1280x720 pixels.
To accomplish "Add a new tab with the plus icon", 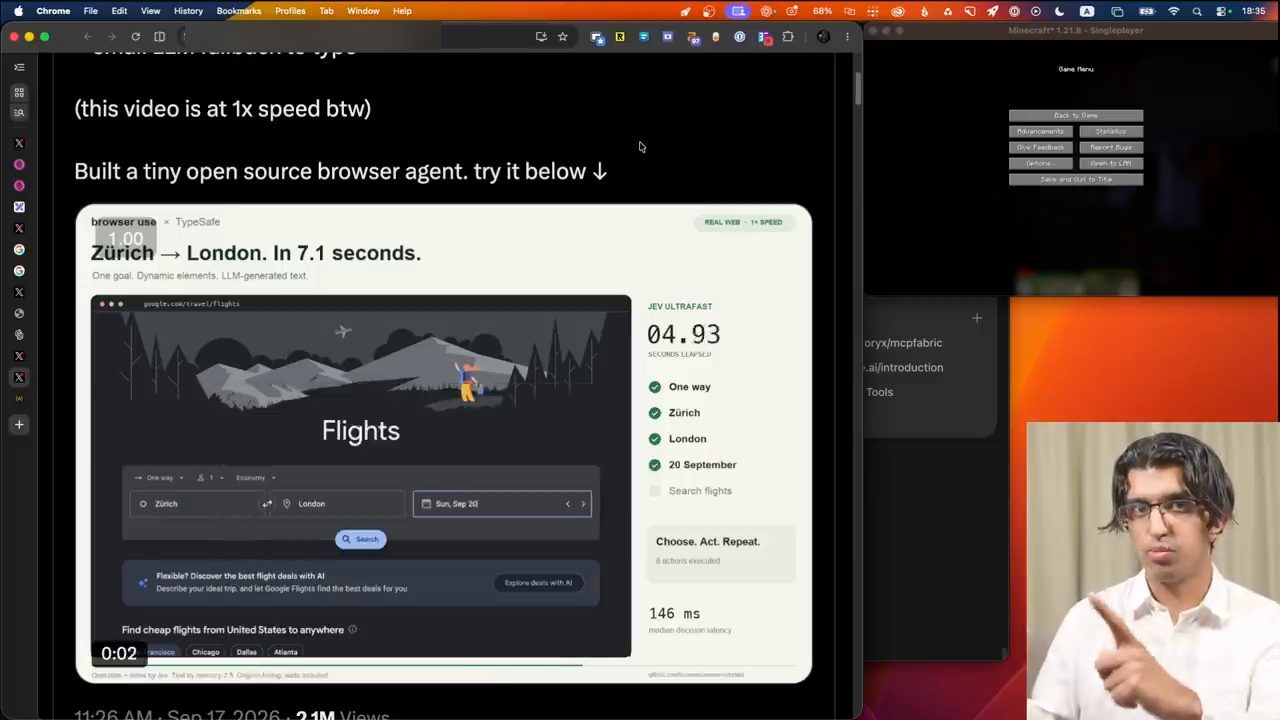I will [19, 425].
